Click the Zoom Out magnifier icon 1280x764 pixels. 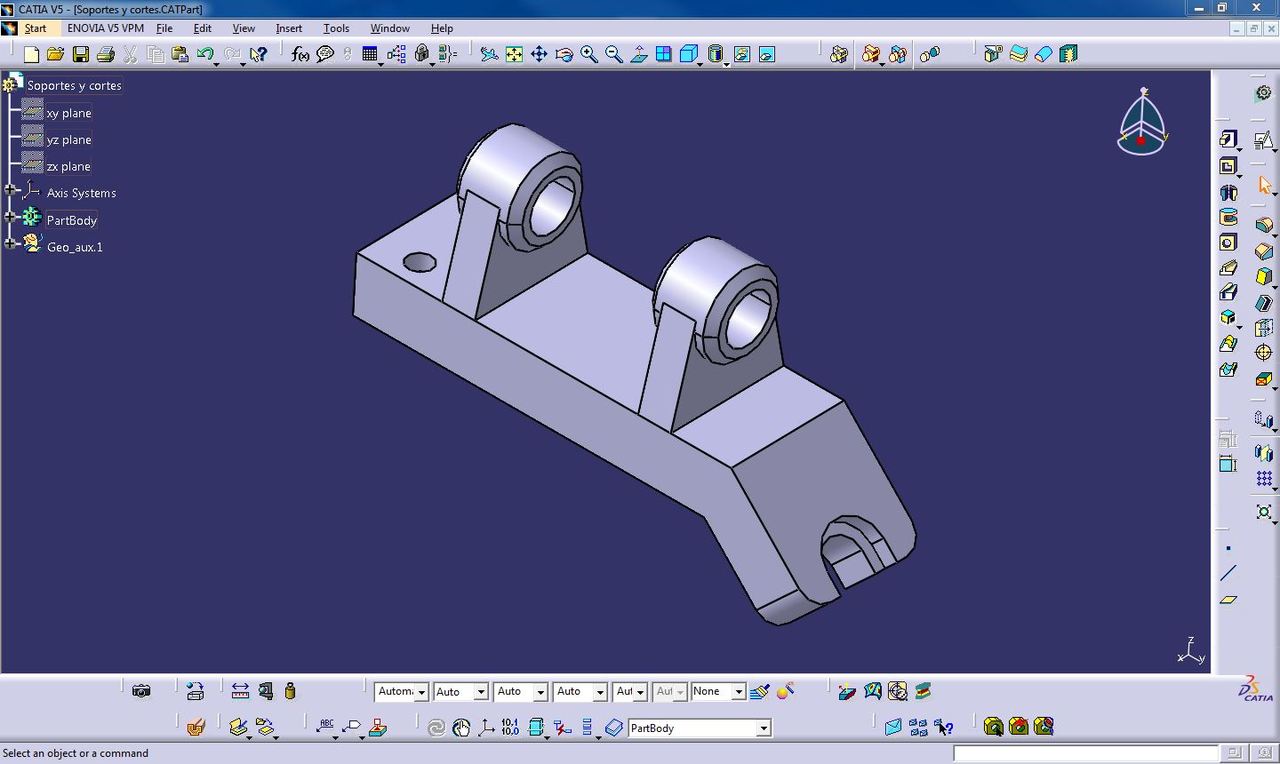[x=614, y=54]
